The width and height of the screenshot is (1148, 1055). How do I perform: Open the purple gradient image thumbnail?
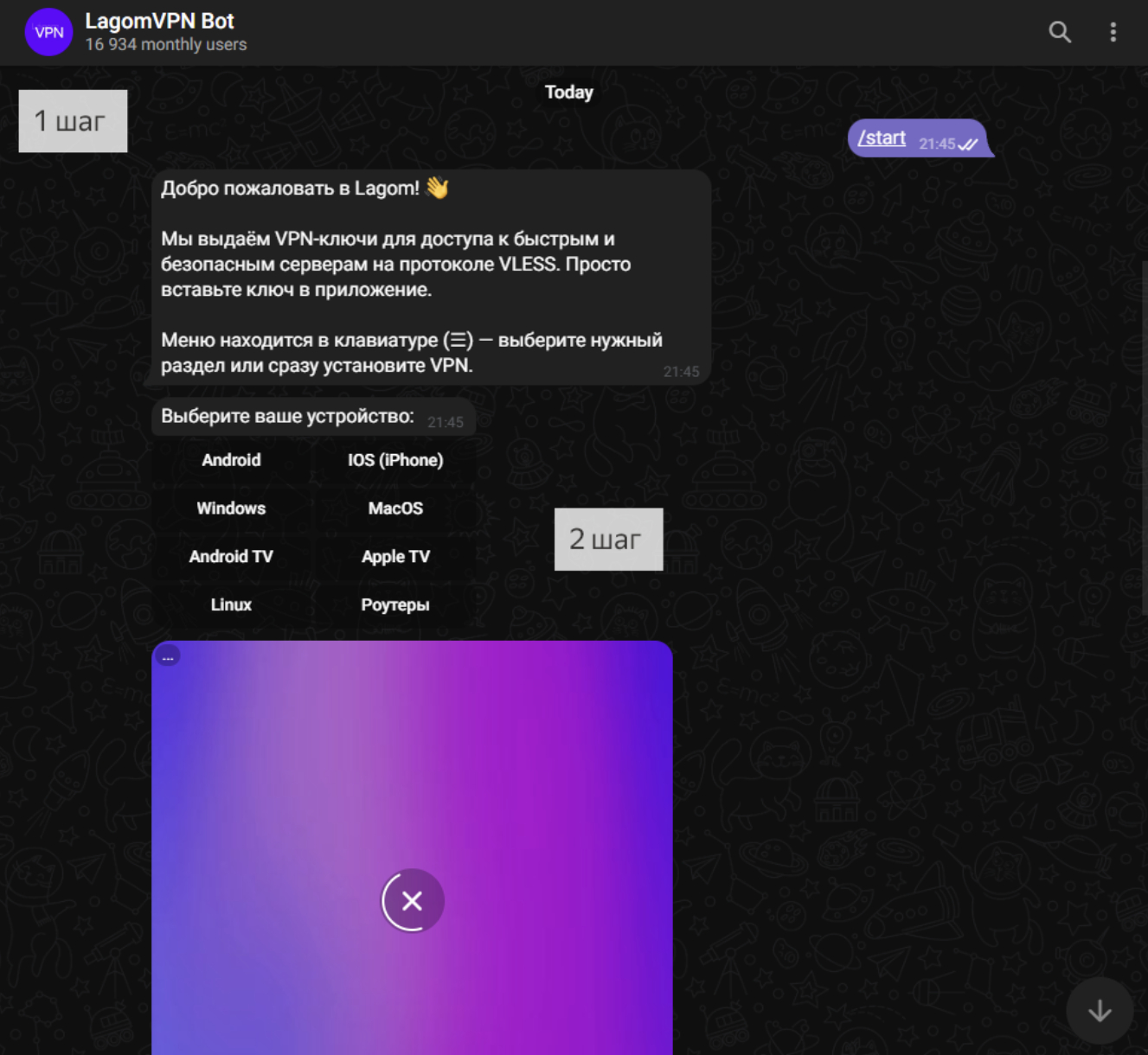click(412, 847)
